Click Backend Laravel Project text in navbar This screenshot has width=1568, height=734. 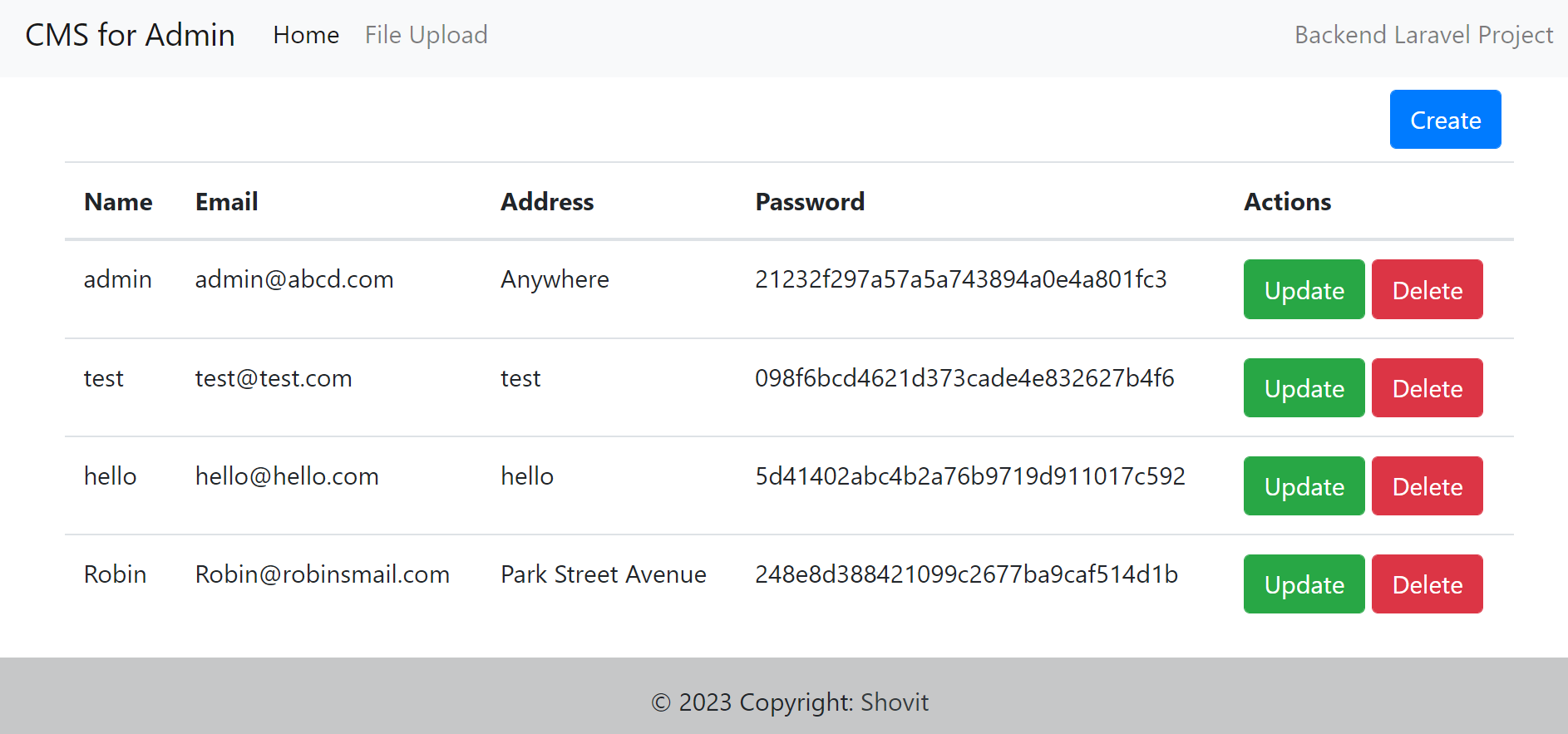click(x=1423, y=35)
